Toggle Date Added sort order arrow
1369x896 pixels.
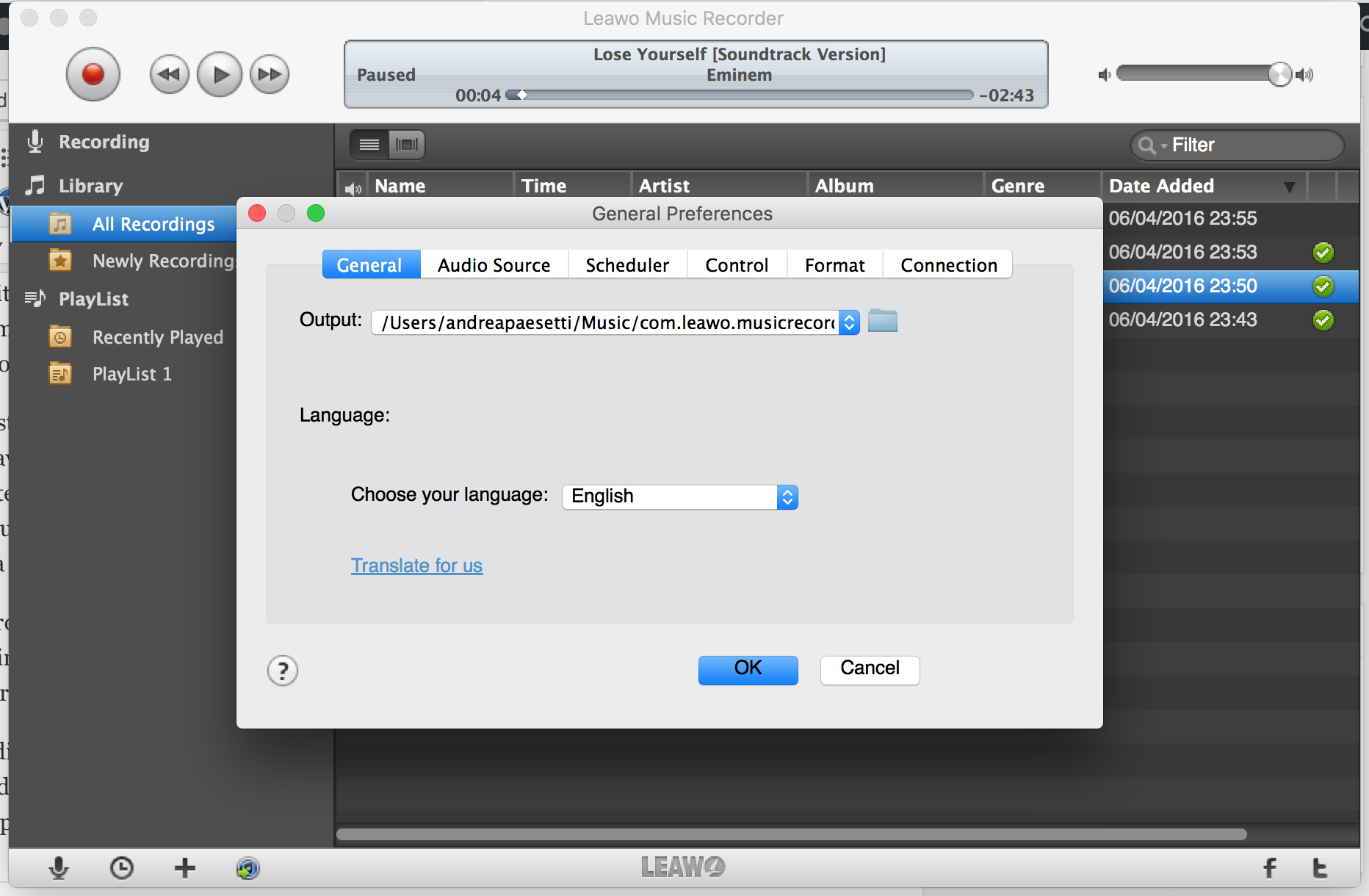(1289, 187)
